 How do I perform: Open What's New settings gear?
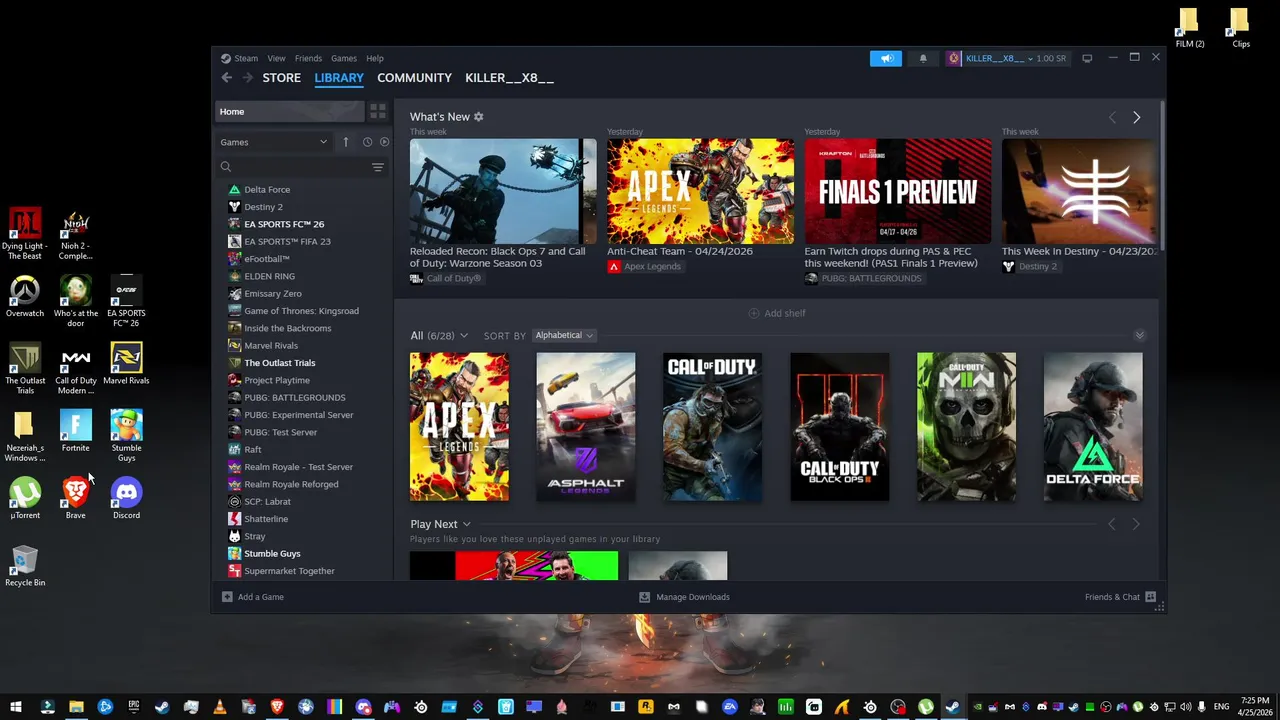click(478, 117)
